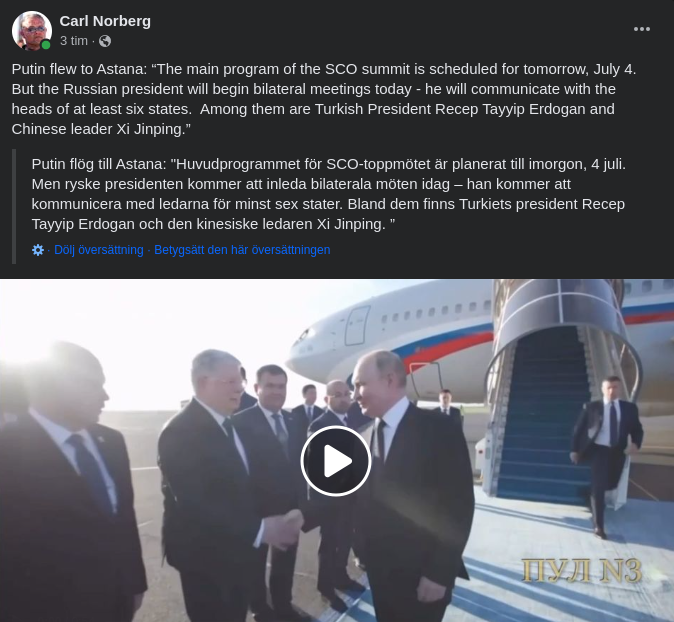Open the "3 tim" post timestamp
Image resolution: width=674 pixels, height=622 pixels.
click(x=74, y=41)
